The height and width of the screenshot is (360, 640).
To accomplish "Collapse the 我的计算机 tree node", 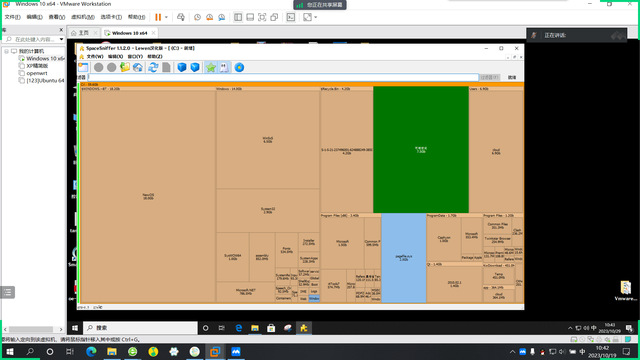I will [7, 51].
